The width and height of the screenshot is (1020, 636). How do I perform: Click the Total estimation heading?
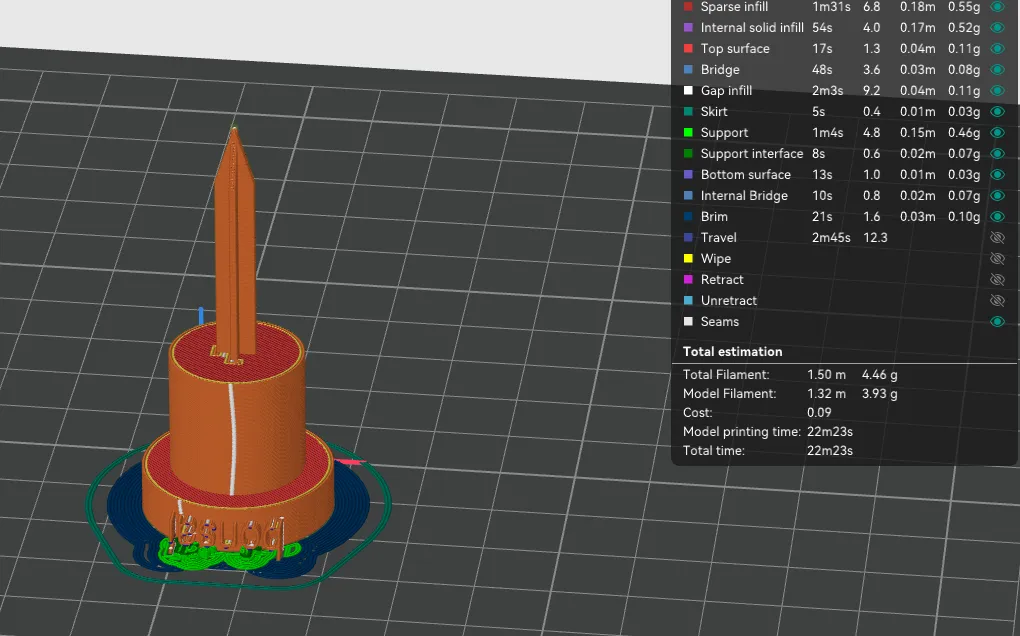pos(732,352)
